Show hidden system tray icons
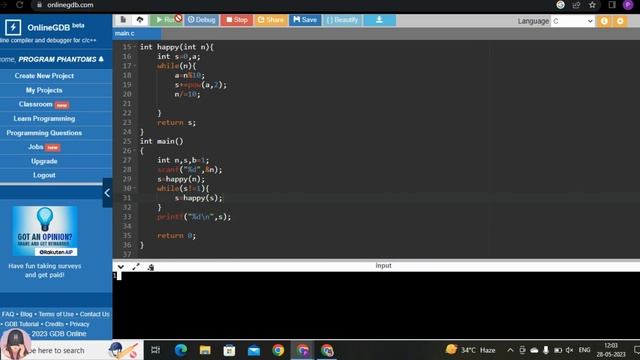Screen dimensions: 640x360 point(510,350)
